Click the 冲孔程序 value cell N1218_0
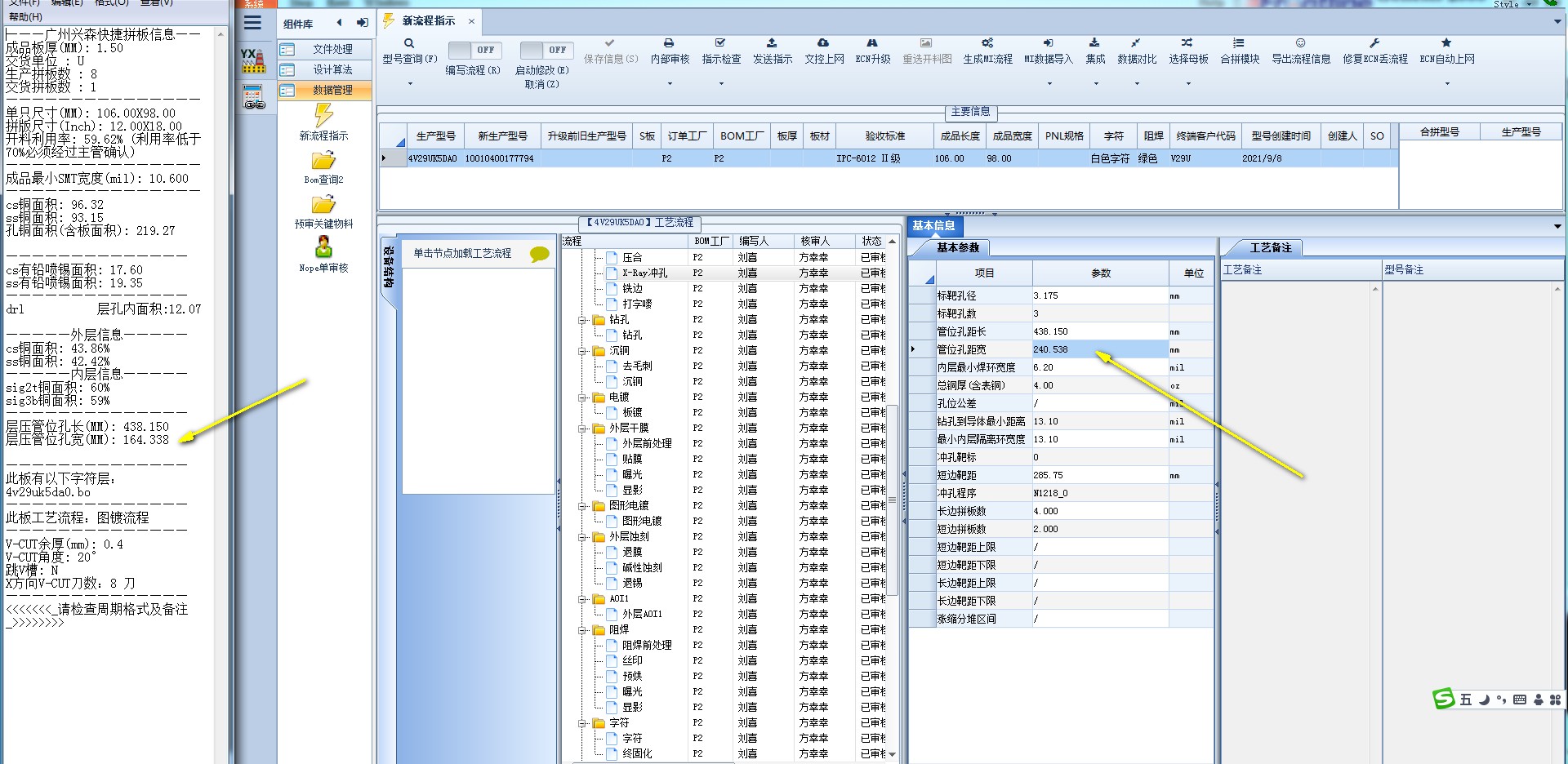This screenshot has height=764, width=1568. [x=1099, y=493]
